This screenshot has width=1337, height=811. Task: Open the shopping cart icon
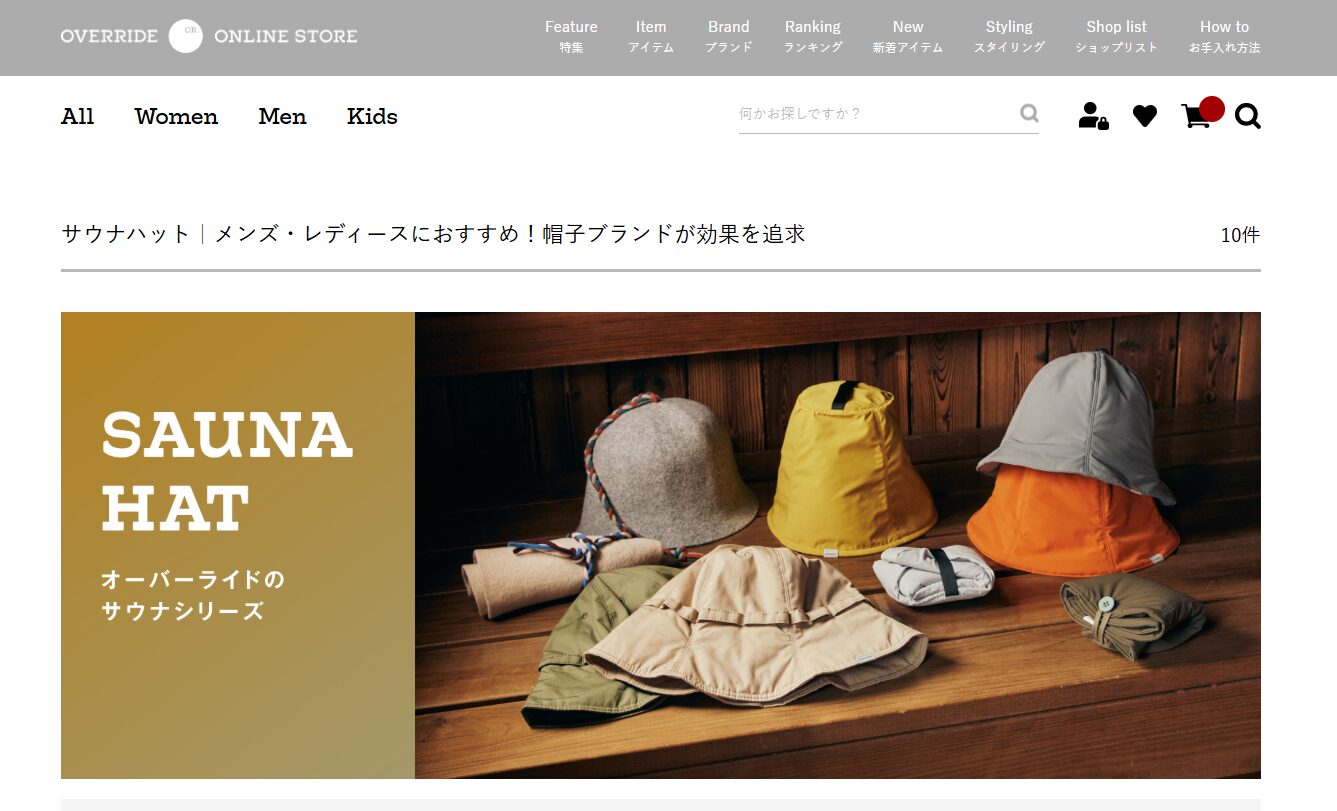click(1195, 116)
